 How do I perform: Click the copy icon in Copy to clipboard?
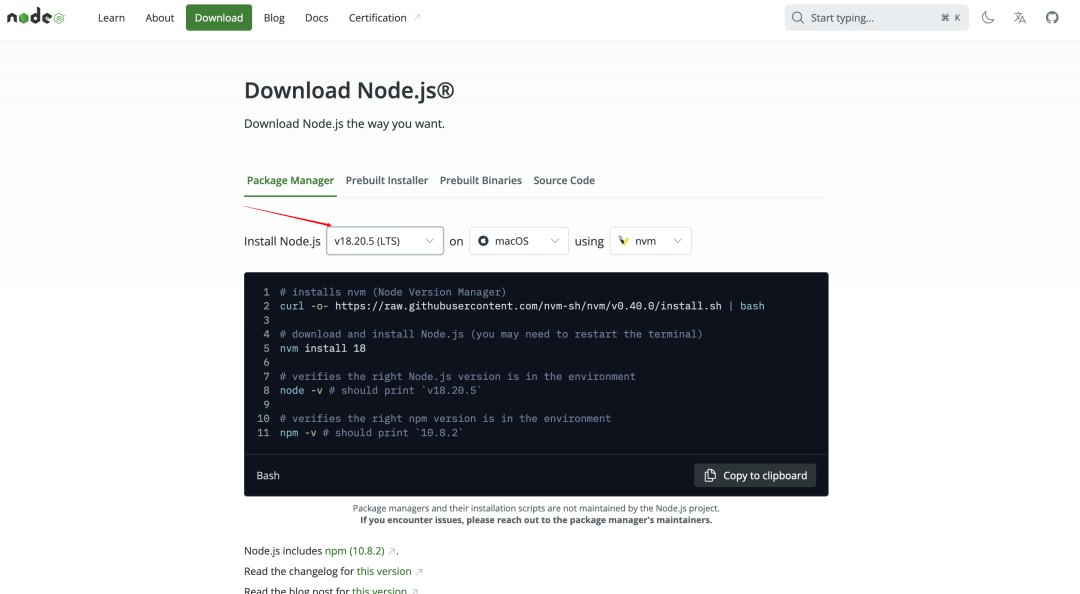[x=710, y=476]
